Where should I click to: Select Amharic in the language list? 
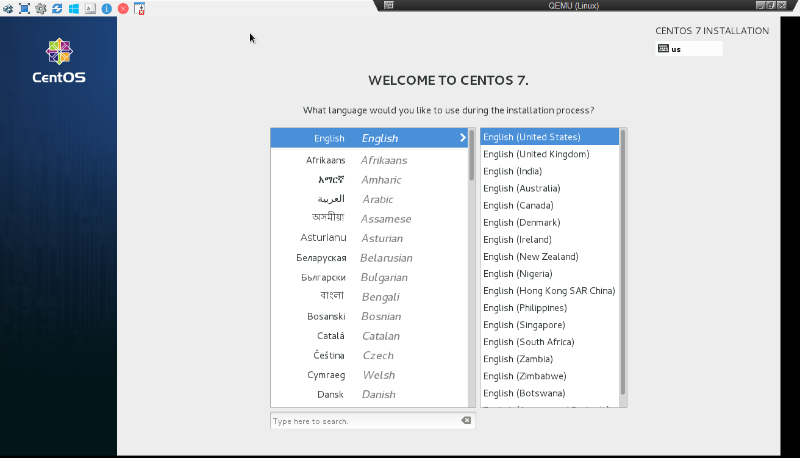pyautogui.click(x=369, y=180)
